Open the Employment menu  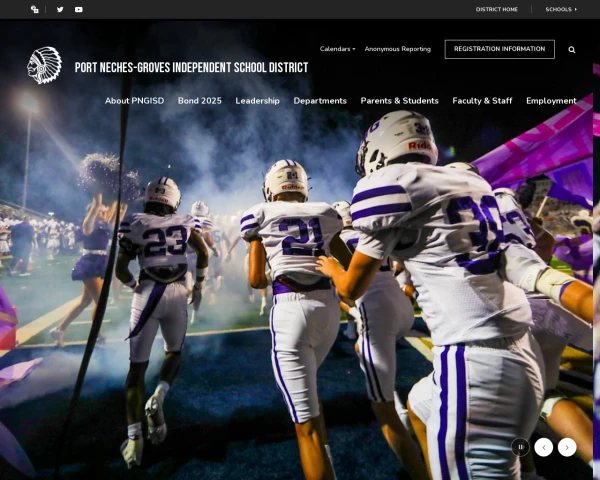(x=551, y=101)
